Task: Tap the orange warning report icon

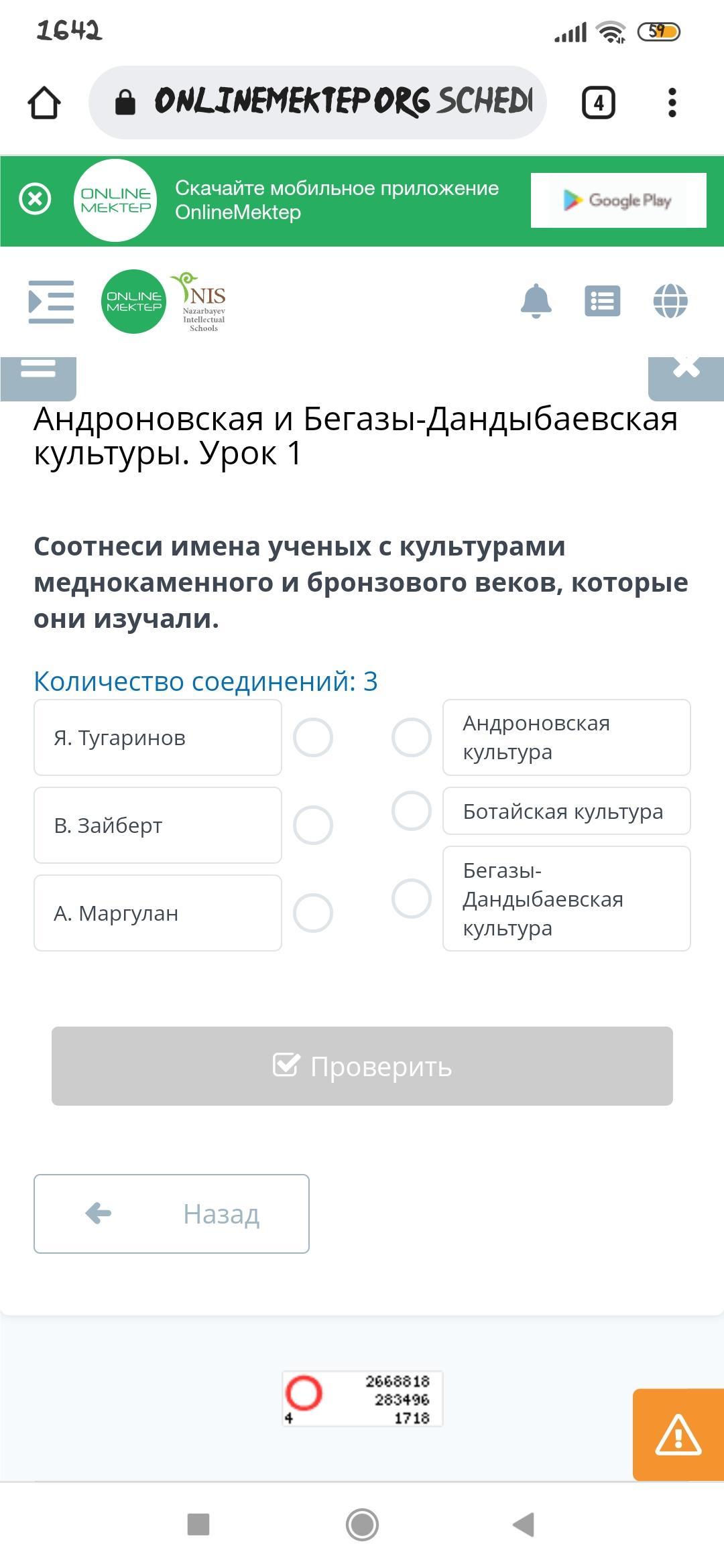Action: click(678, 1435)
